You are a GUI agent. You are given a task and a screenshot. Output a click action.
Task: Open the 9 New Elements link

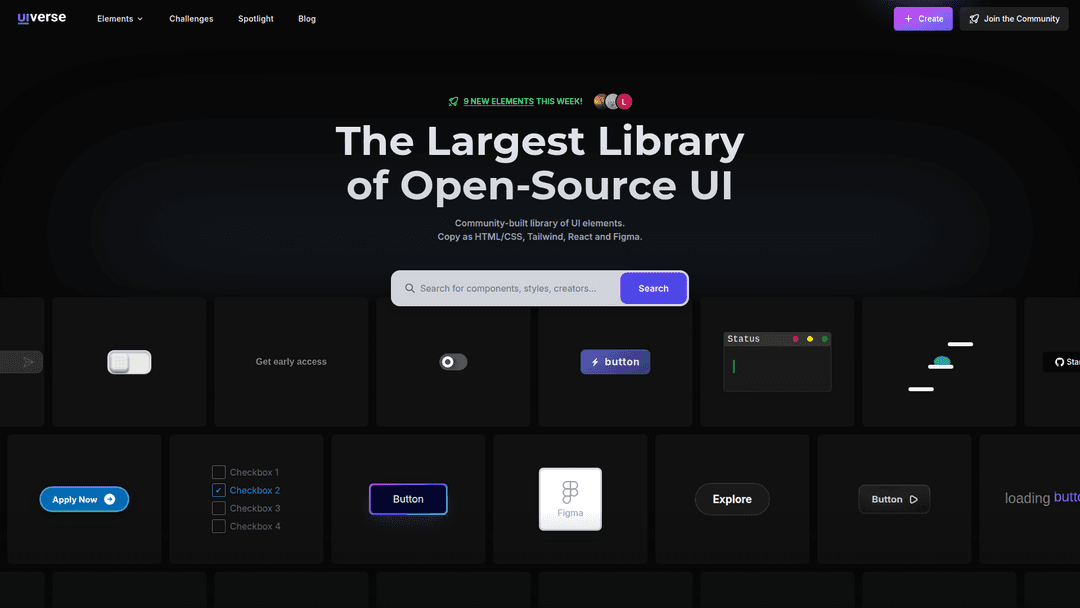498,101
